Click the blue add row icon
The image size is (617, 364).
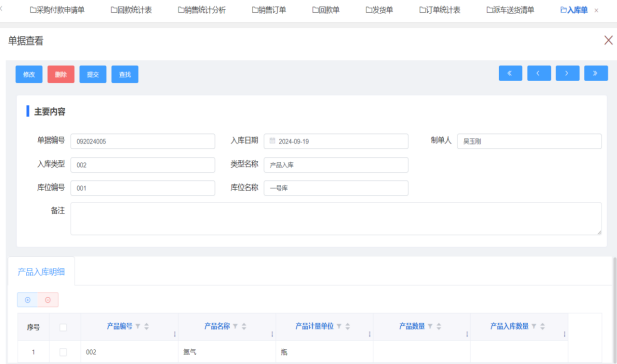tap(28, 300)
